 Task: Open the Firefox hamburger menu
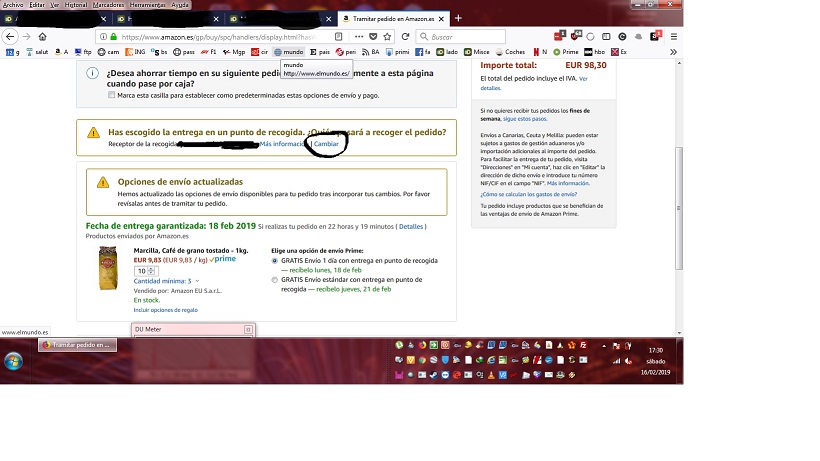click(675, 36)
